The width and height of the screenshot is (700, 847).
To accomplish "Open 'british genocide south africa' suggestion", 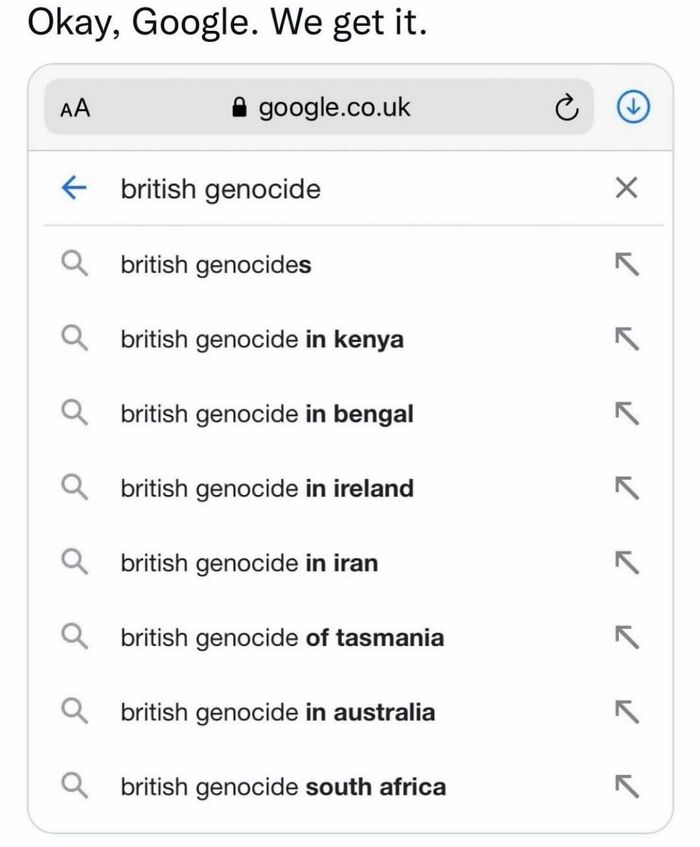I will pyautogui.click(x=283, y=787).
